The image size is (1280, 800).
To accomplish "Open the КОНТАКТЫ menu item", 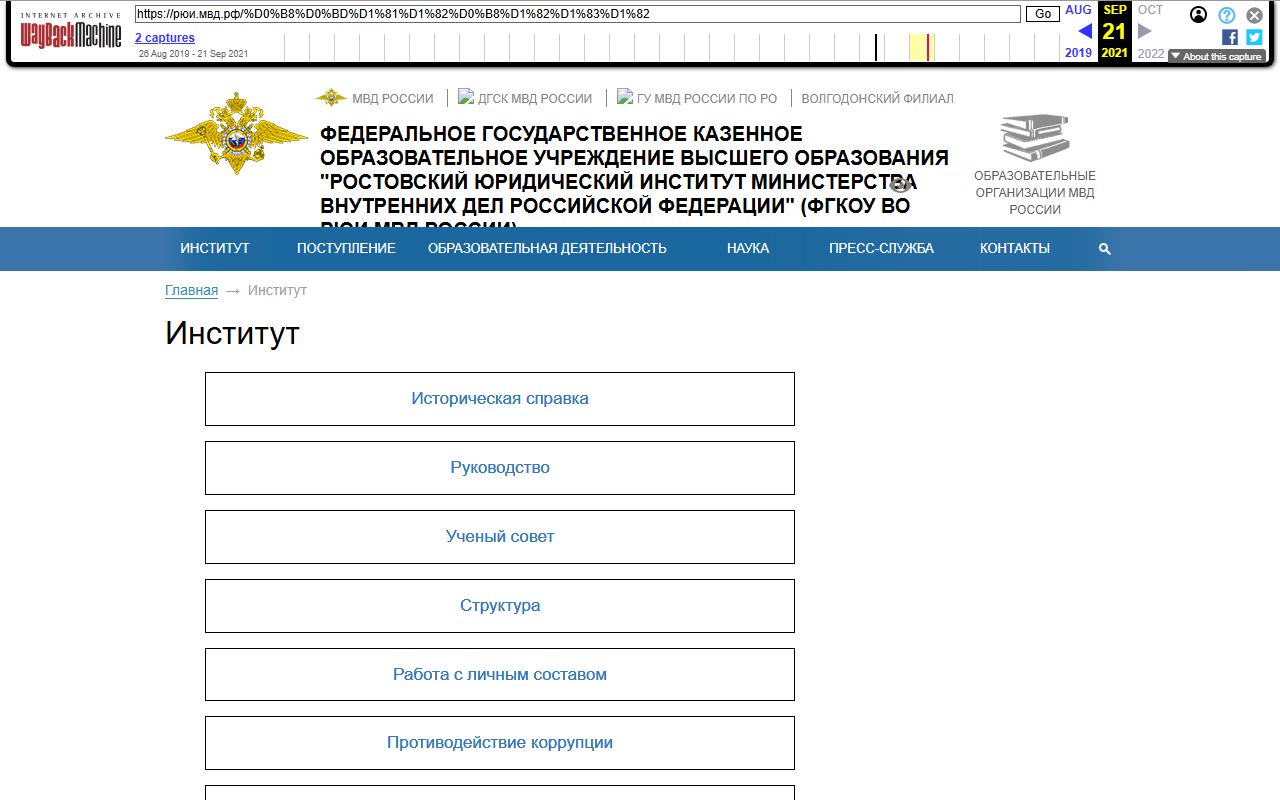I will coord(1015,249).
